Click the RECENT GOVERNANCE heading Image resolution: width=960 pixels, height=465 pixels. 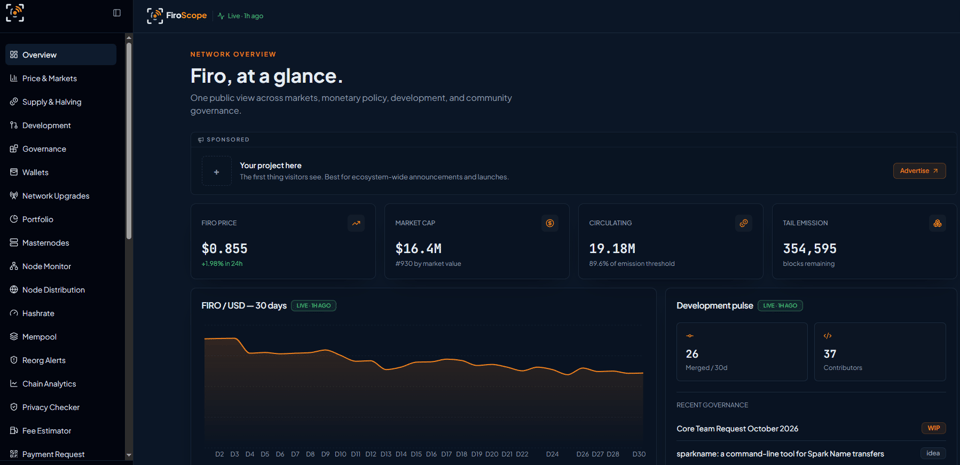click(712, 405)
